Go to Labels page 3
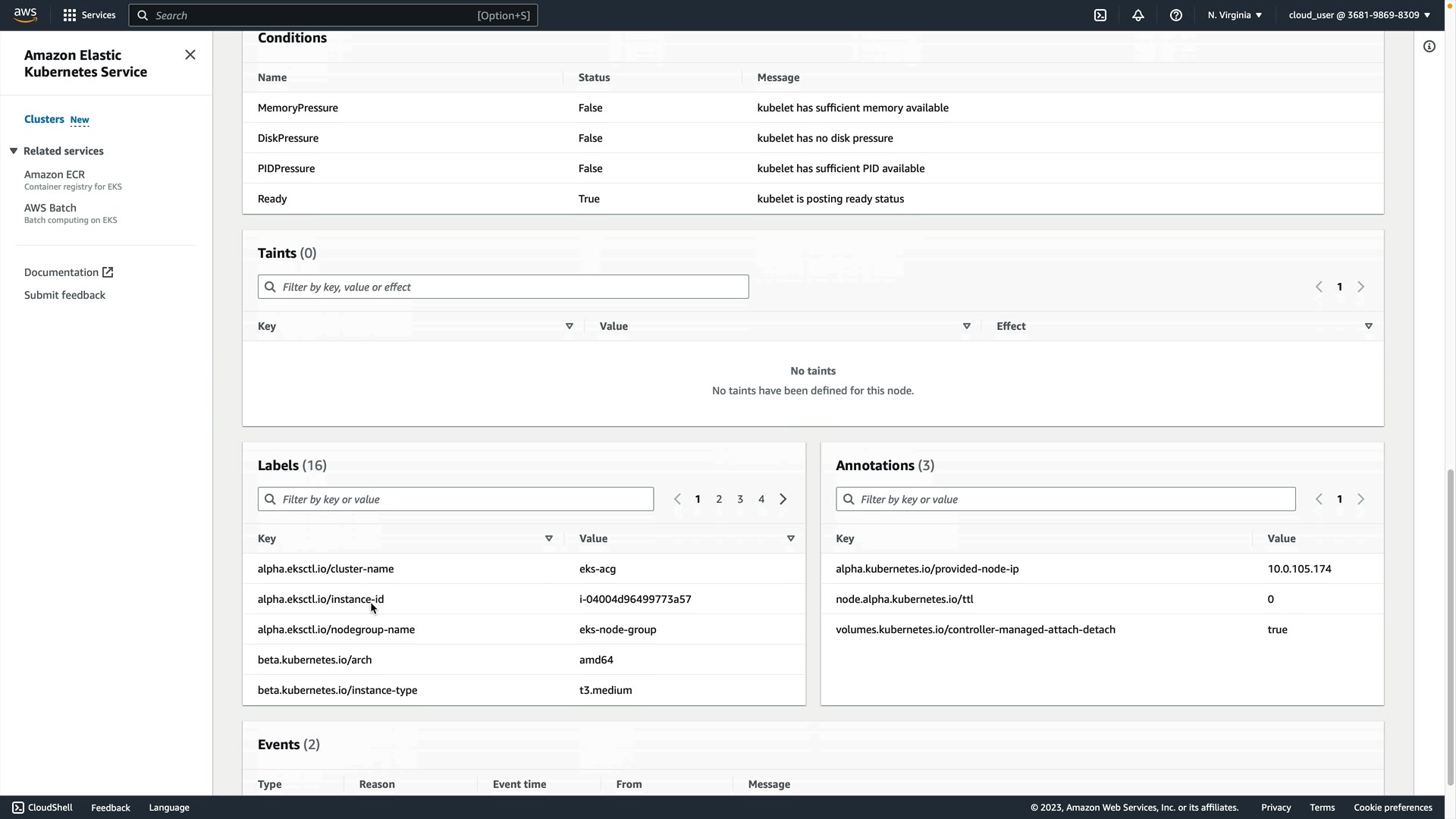The image size is (1456, 819). pos(740,499)
